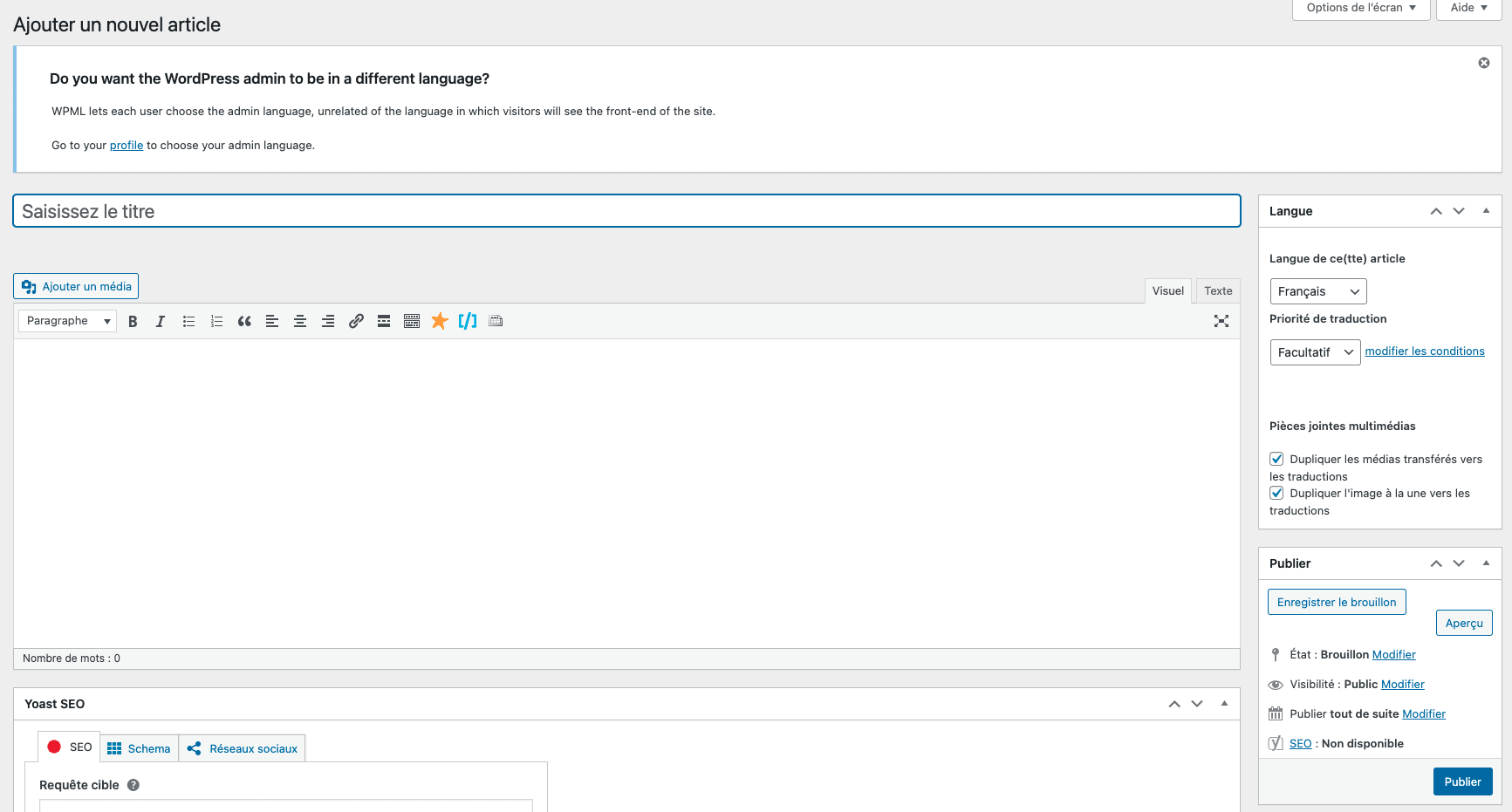Switch to the Texte editor tab
The width and height of the screenshot is (1512, 812).
(x=1218, y=291)
